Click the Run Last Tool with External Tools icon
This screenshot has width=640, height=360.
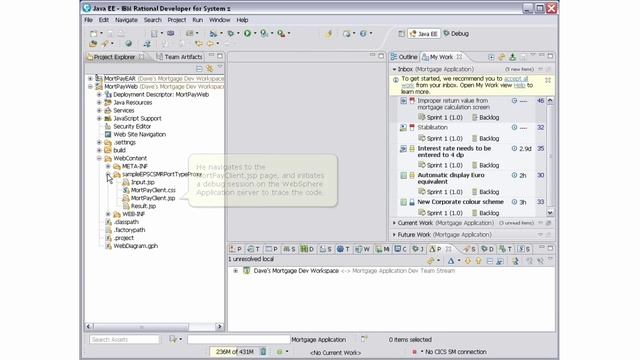tap(281, 33)
